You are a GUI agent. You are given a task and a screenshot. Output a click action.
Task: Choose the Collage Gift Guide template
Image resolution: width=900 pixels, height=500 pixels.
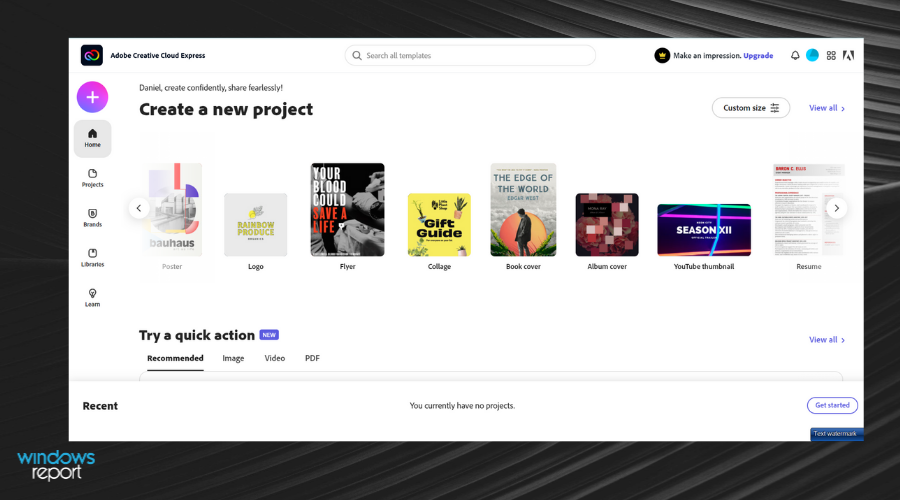pyautogui.click(x=439, y=225)
